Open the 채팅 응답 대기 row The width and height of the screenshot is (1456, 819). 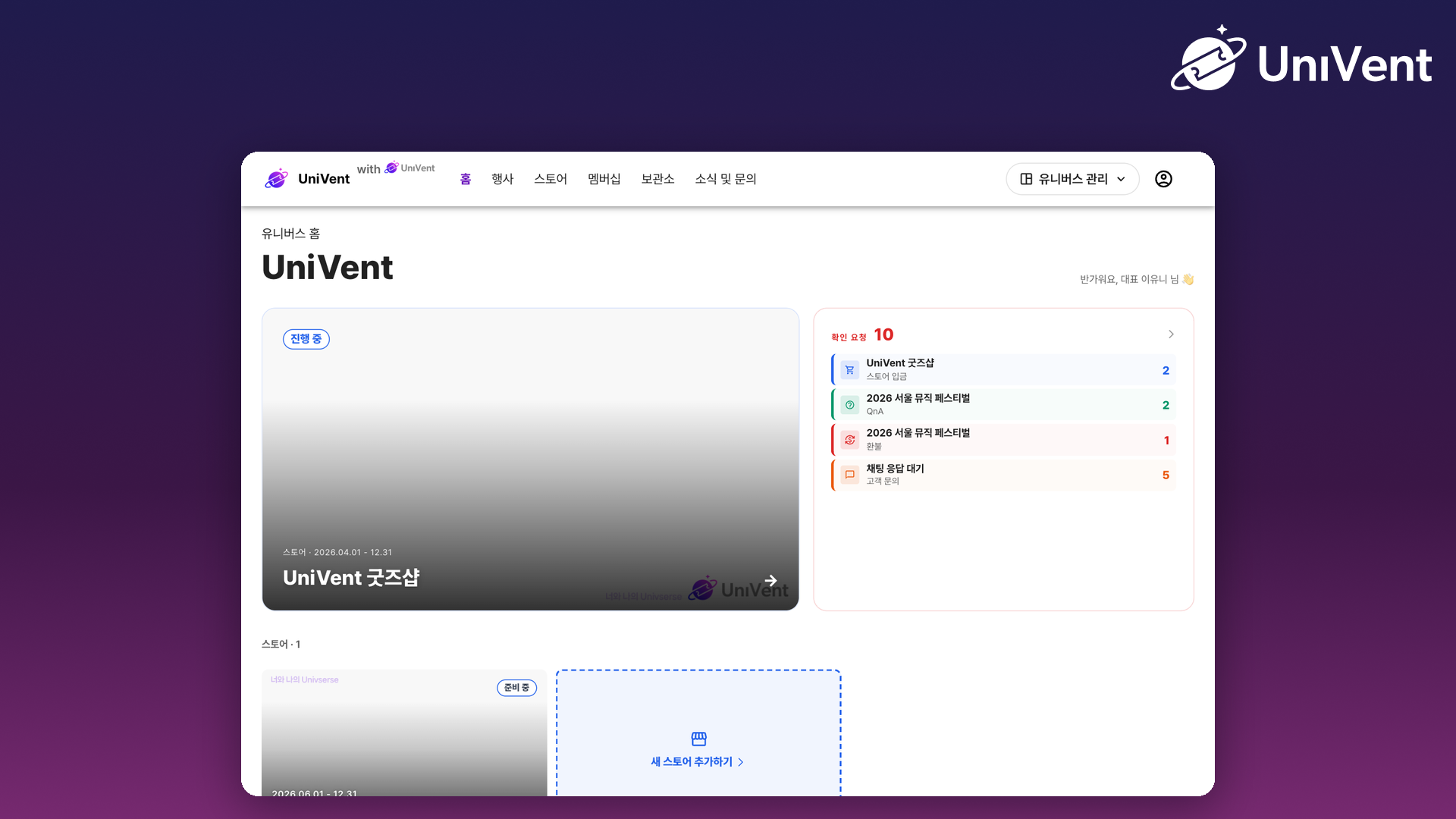[1003, 475]
